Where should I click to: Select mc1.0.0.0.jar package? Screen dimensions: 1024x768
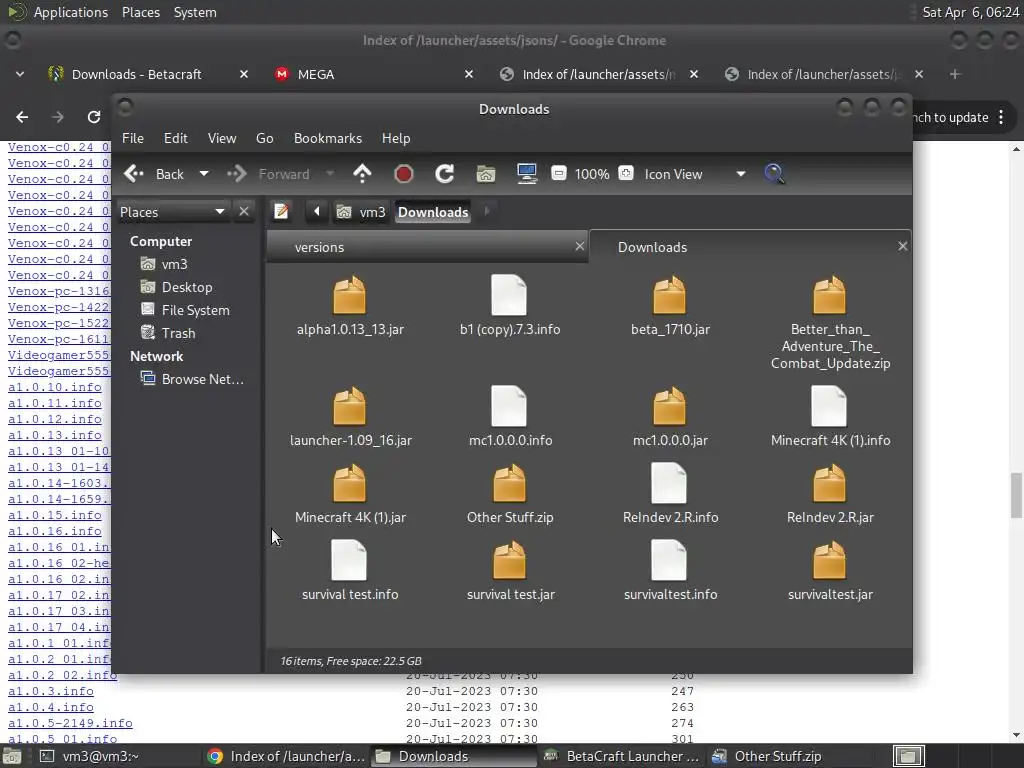coord(670,406)
